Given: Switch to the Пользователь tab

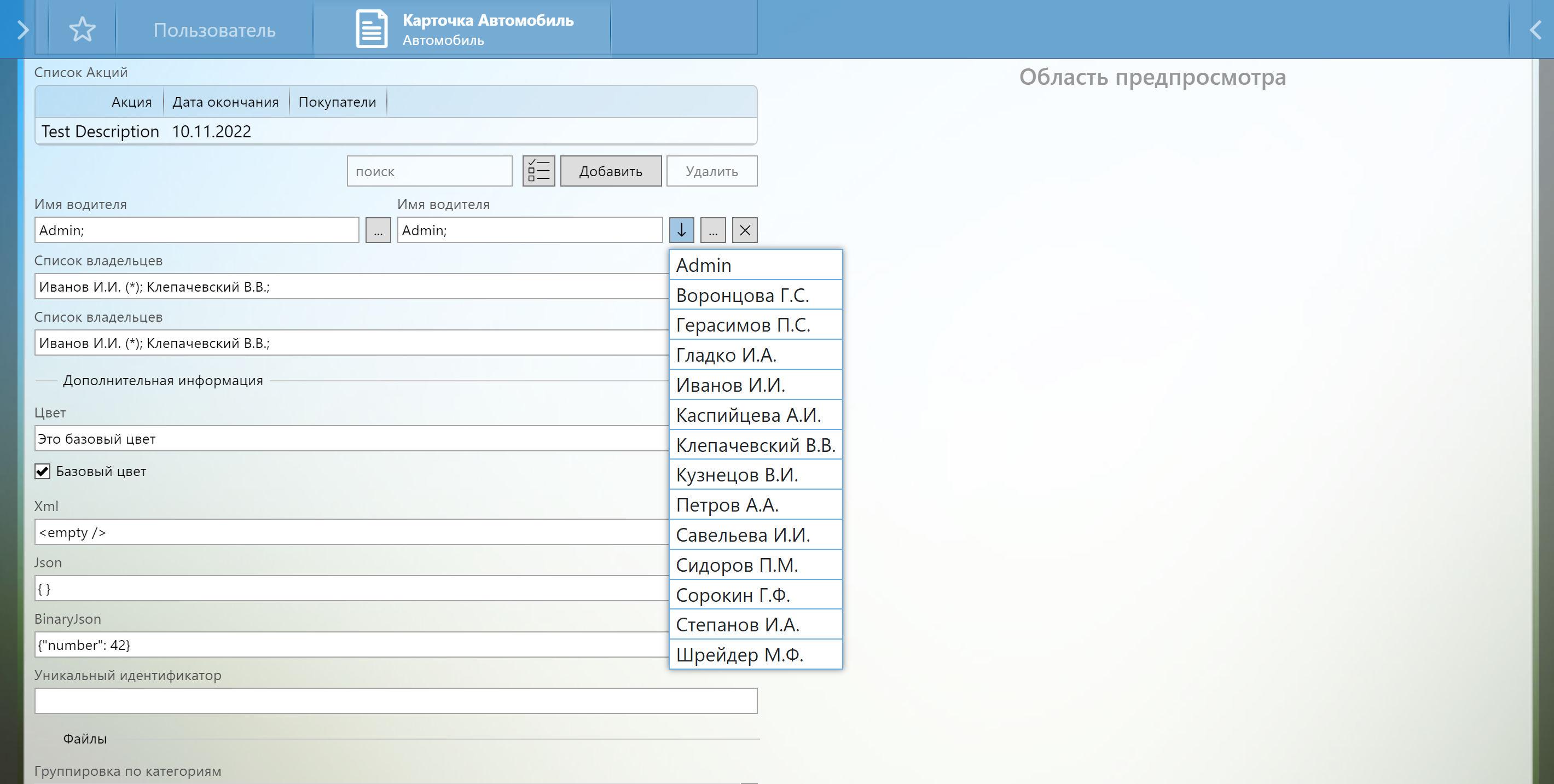Looking at the screenshot, I should click(214, 30).
